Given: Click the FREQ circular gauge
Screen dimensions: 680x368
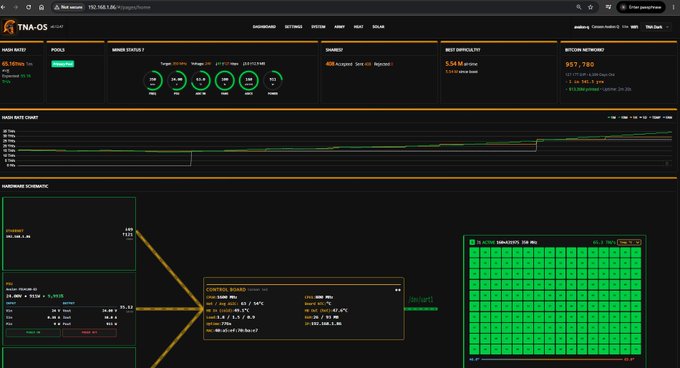Looking at the screenshot, I should (x=153, y=80).
